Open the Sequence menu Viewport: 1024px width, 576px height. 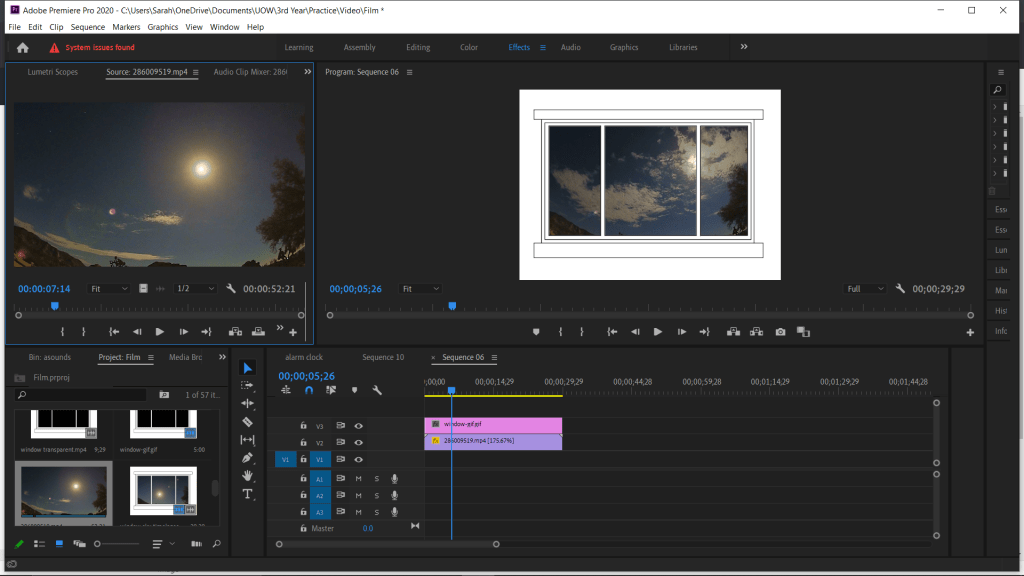click(x=88, y=27)
